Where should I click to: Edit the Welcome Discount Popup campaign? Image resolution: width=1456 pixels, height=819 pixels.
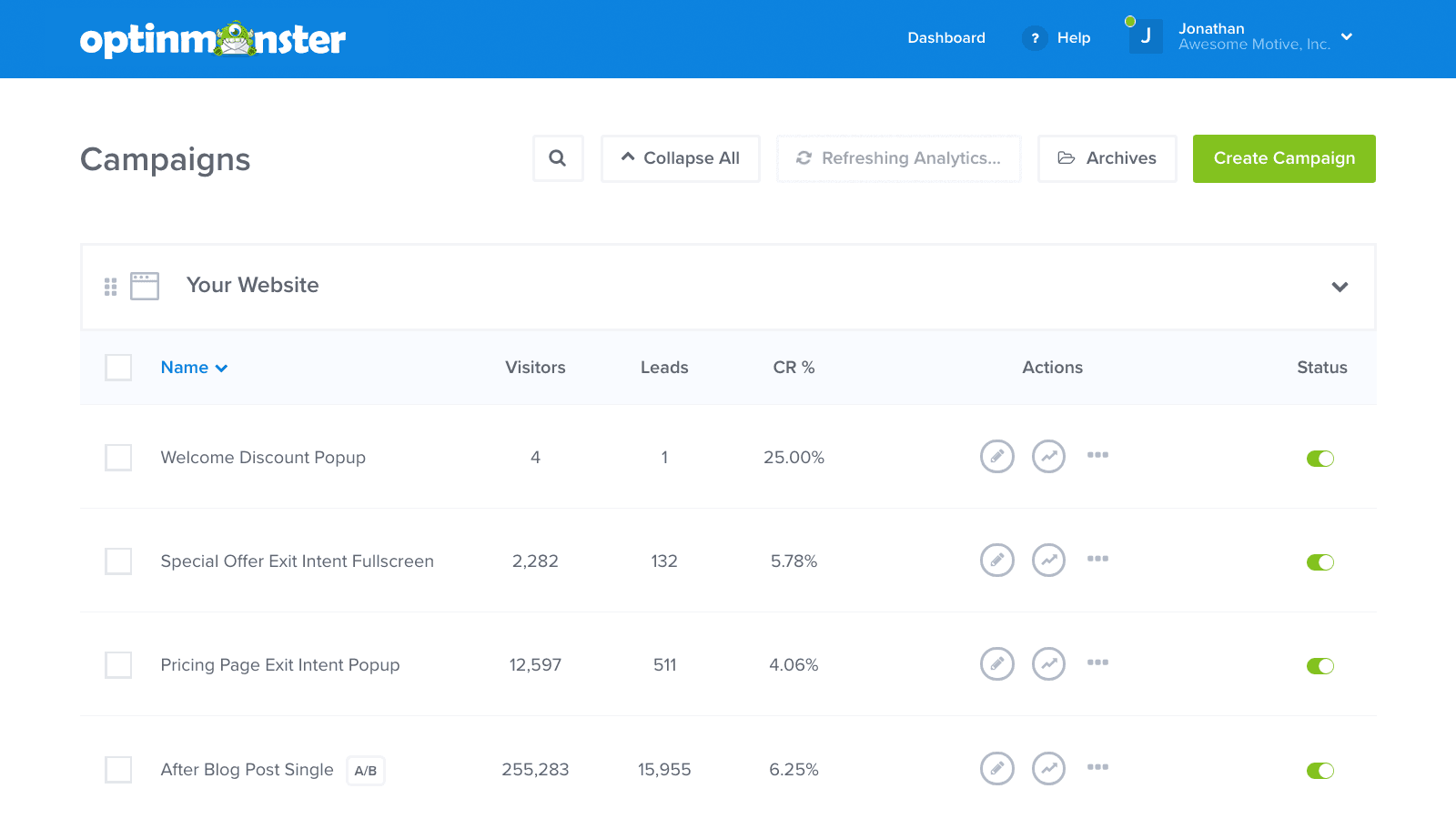(x=996, y=457)
